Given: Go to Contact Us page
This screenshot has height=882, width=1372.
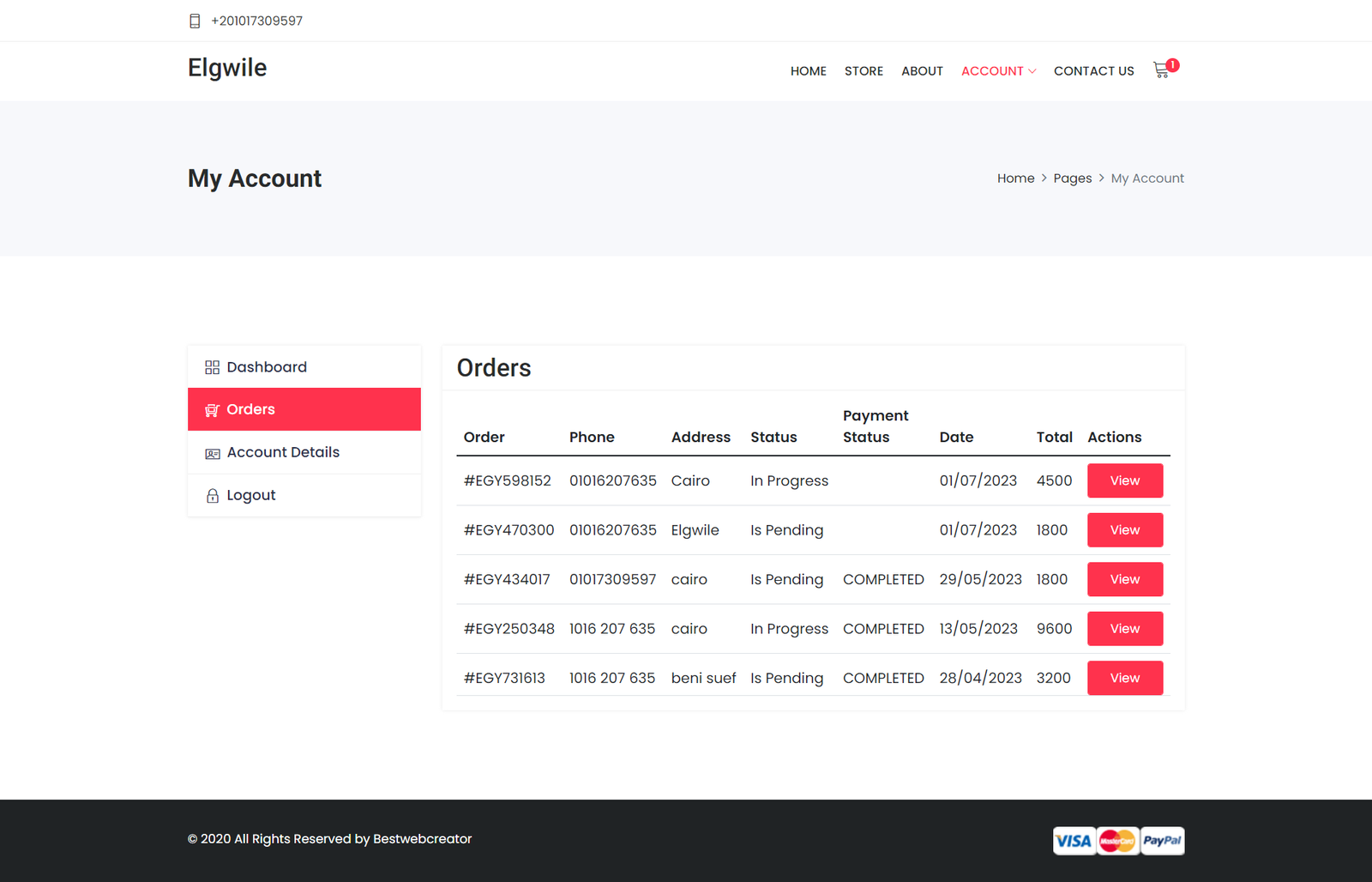Looking at the screenshot, I should pos(1093,71).
